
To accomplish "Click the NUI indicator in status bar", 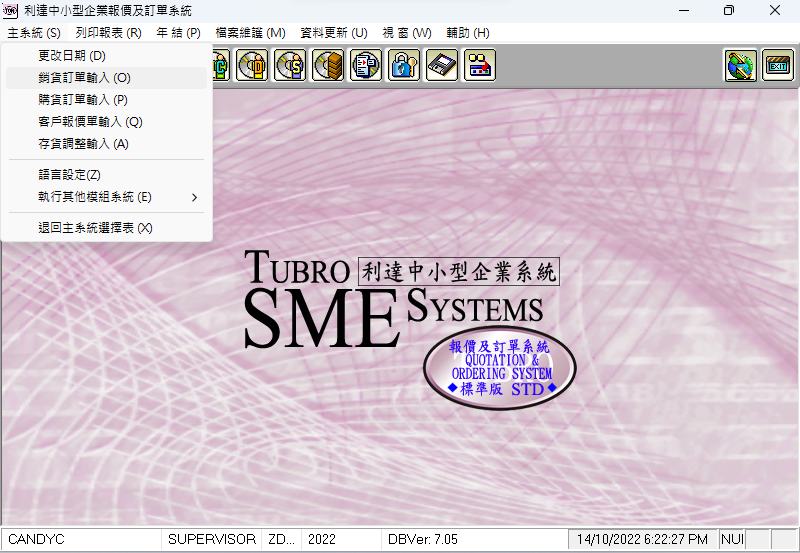I will tap(732, 539).
